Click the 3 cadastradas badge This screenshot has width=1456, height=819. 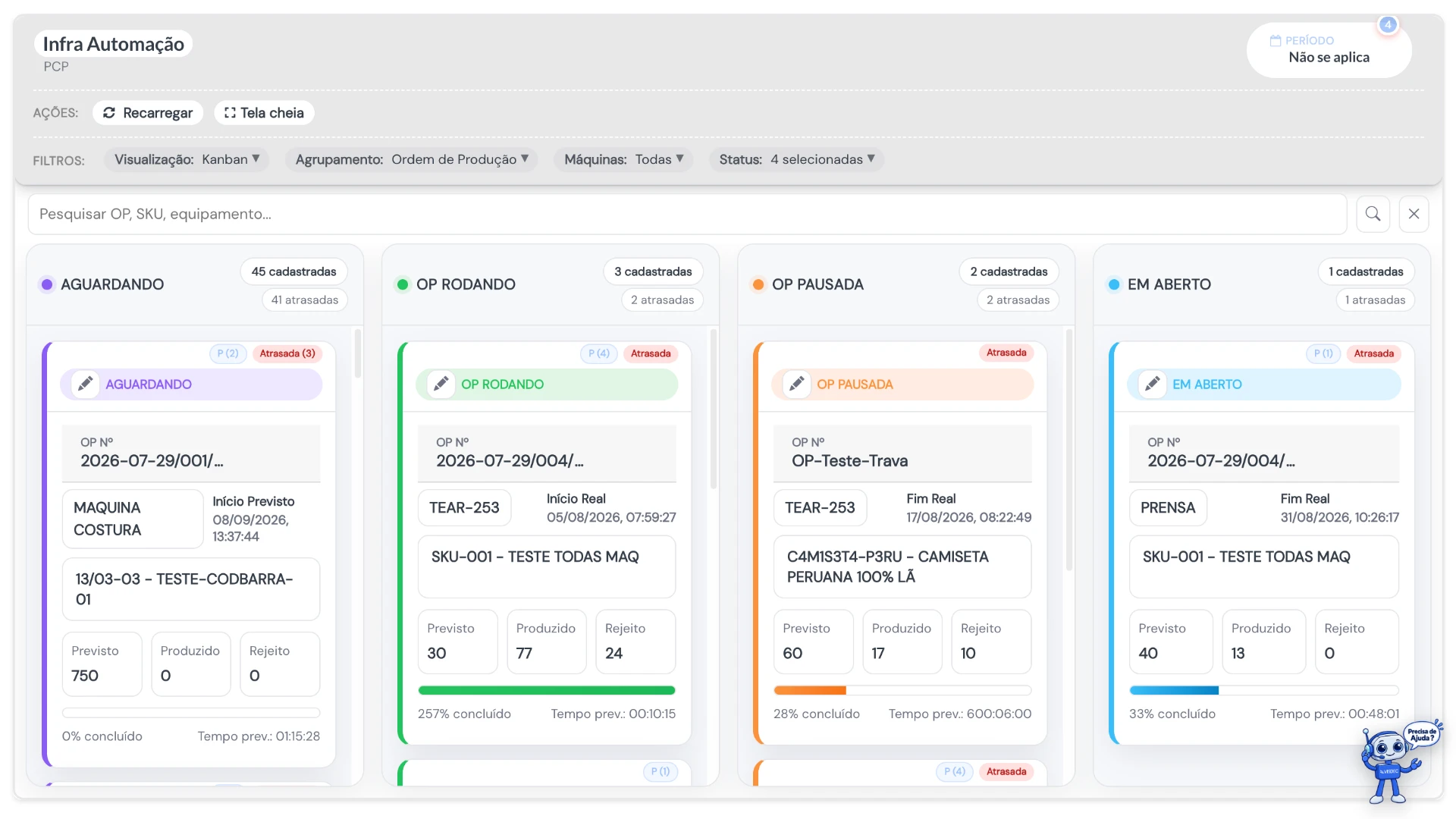tap(654, 271)
